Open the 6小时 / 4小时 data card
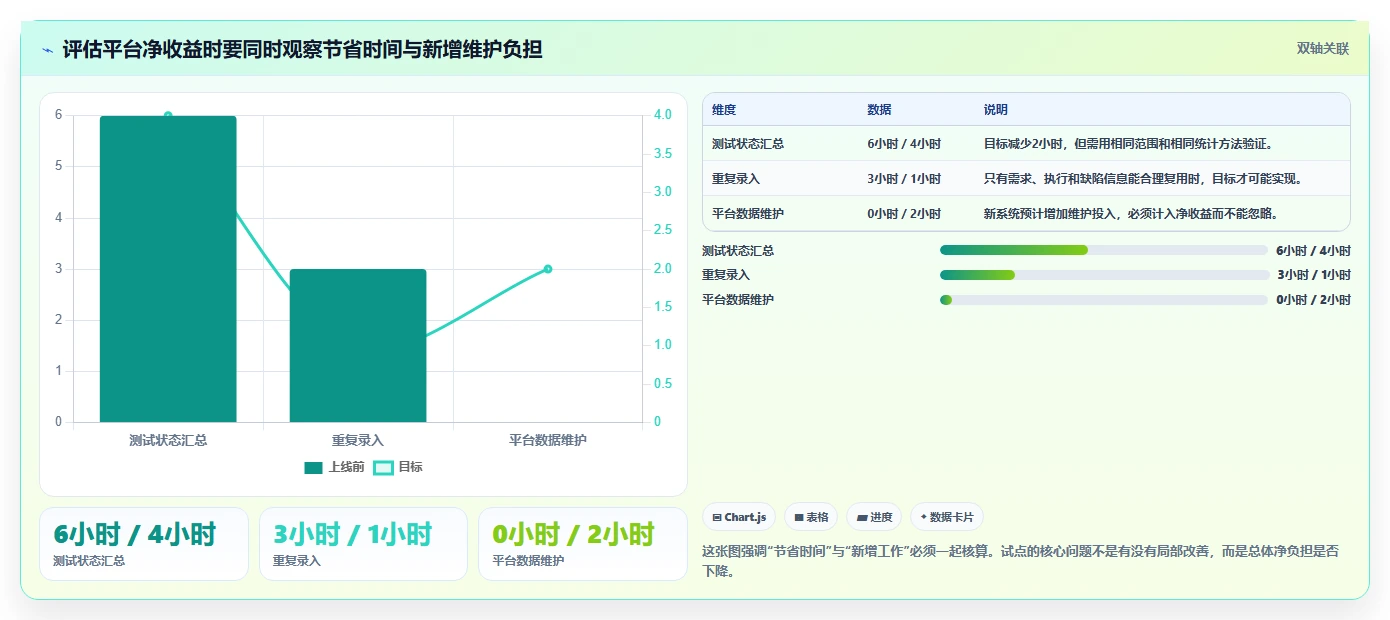Screen dimensions: 1390x620 pyautogui.click(x=144, y=544)
